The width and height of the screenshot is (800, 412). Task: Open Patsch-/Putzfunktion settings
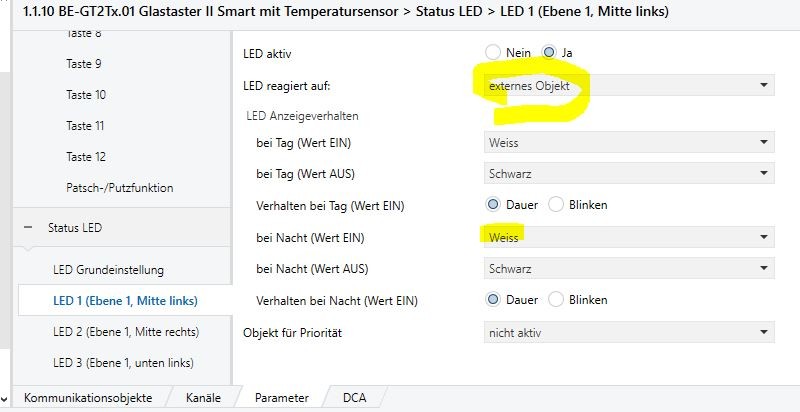pyautogui.click(x=119, y=188)
